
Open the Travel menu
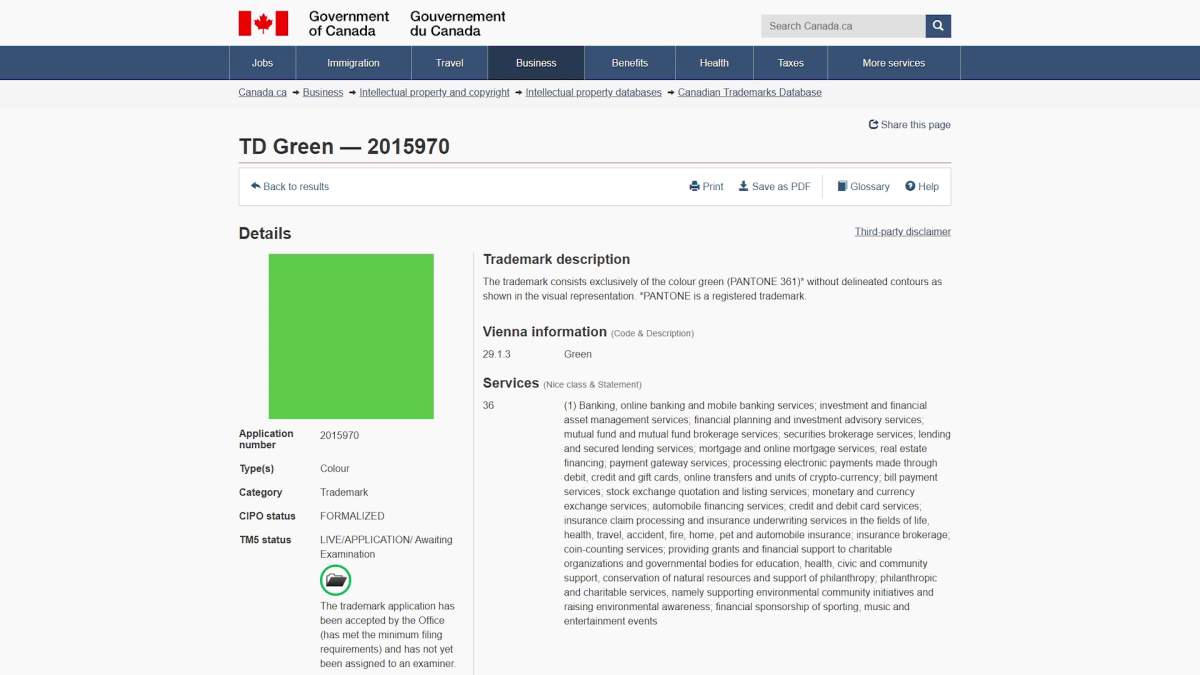[x=449, y=63]
